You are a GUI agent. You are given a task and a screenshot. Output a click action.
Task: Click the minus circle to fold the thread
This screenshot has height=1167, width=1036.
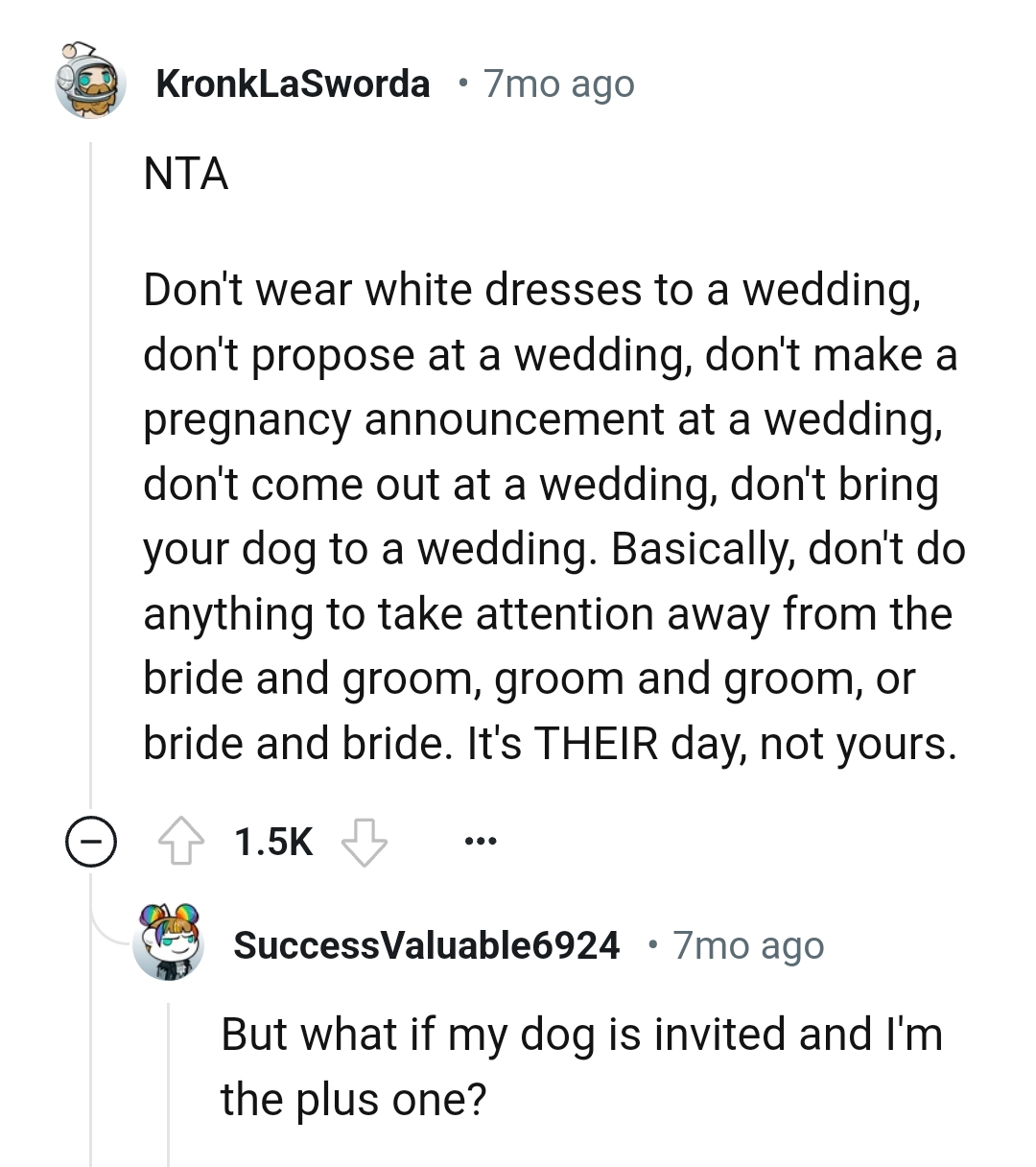(90, 843)
